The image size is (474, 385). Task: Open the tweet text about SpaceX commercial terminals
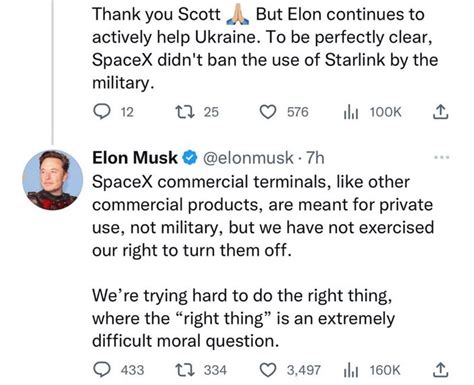pos(263,261)
